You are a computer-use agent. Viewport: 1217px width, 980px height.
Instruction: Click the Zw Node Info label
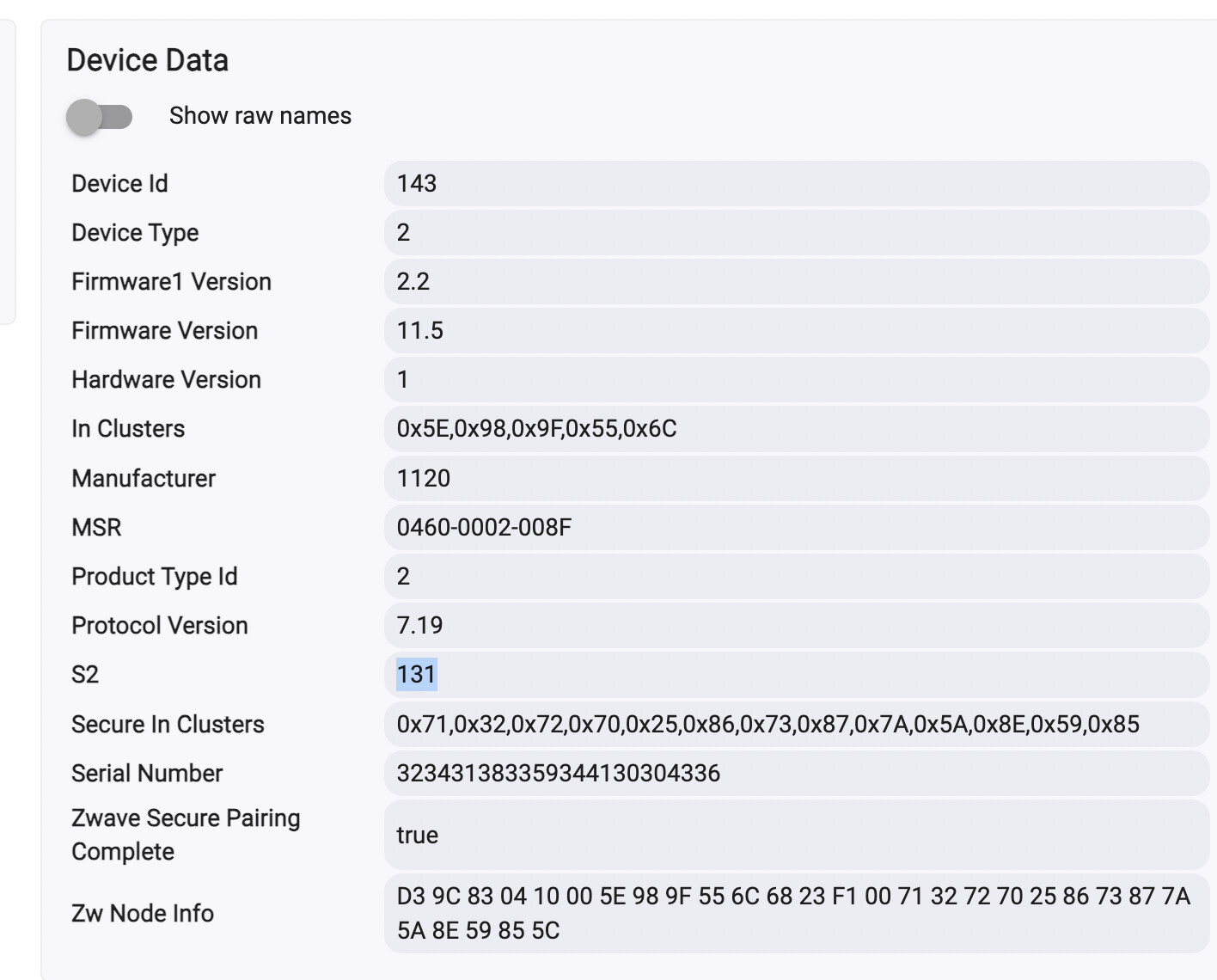143,913
